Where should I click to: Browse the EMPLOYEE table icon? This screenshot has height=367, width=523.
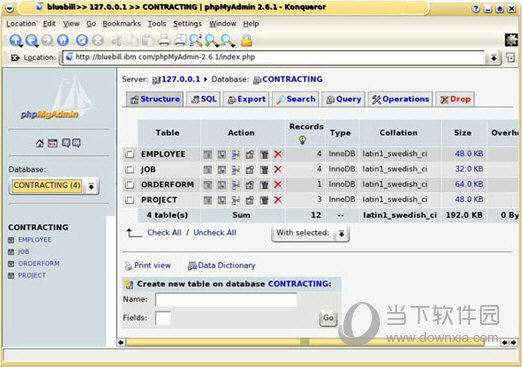pyautogui.click(x=207, y=154)
